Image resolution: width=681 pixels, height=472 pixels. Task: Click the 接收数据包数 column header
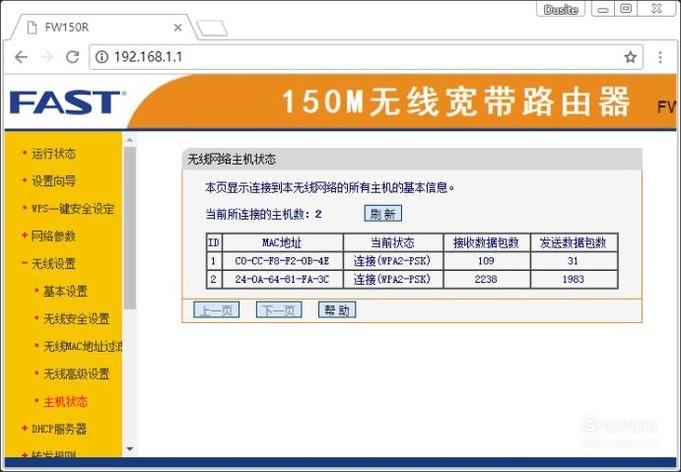(x=486, y=243)
